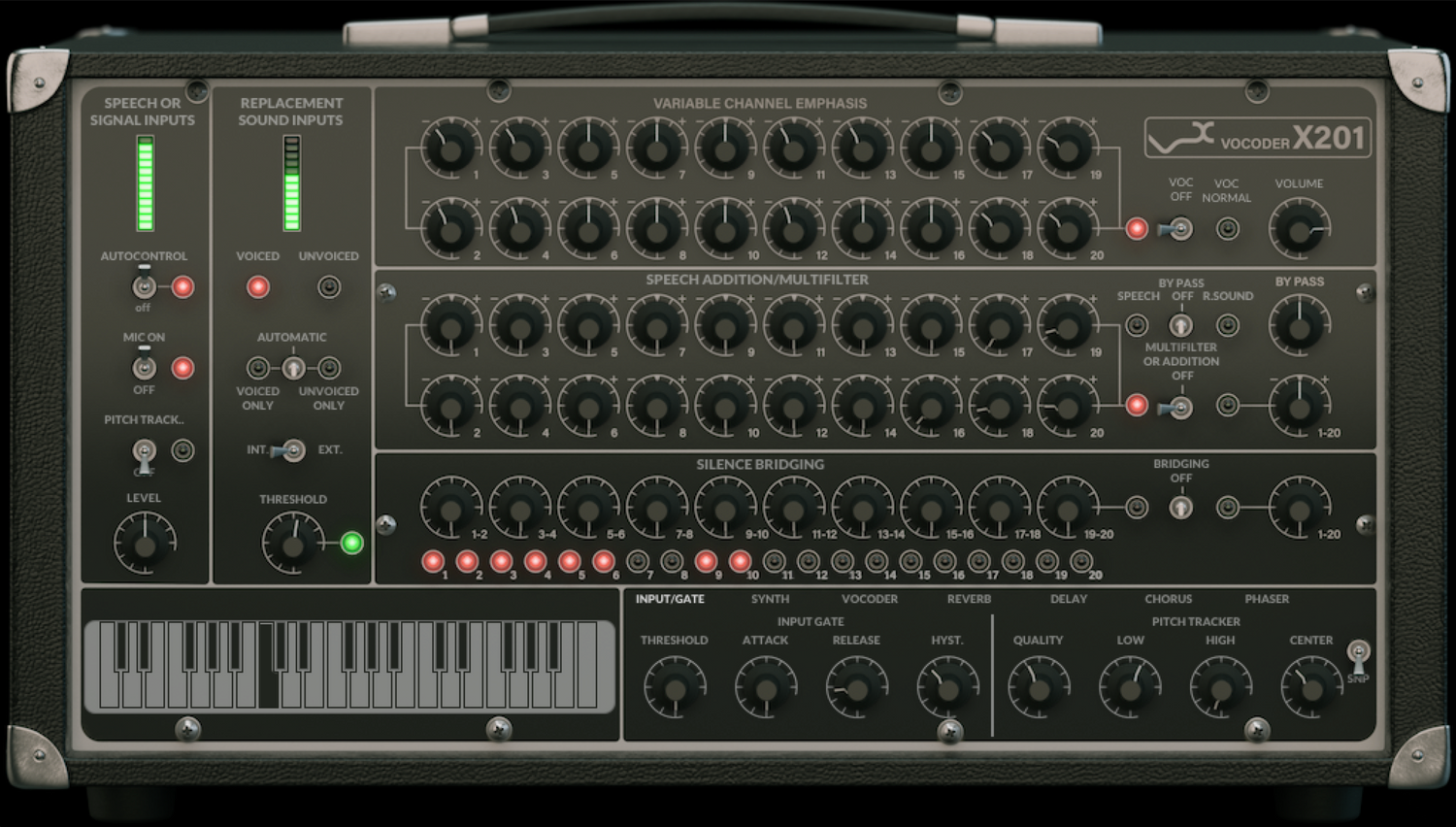Toggle silence bridging channel 20 button
1456x827 pixels.
pos(1081,561)
